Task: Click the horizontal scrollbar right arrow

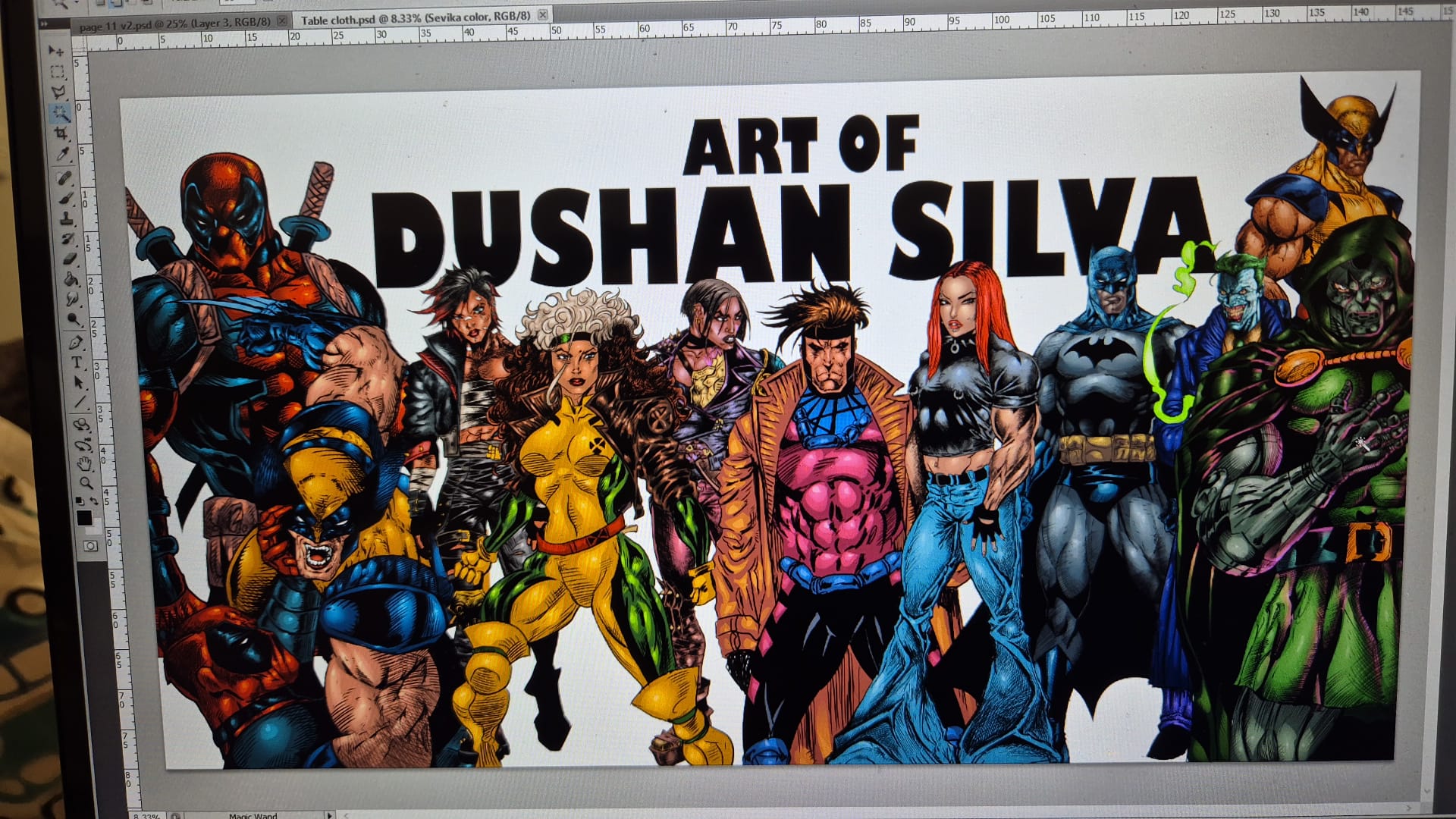Action: point(1410,808)
